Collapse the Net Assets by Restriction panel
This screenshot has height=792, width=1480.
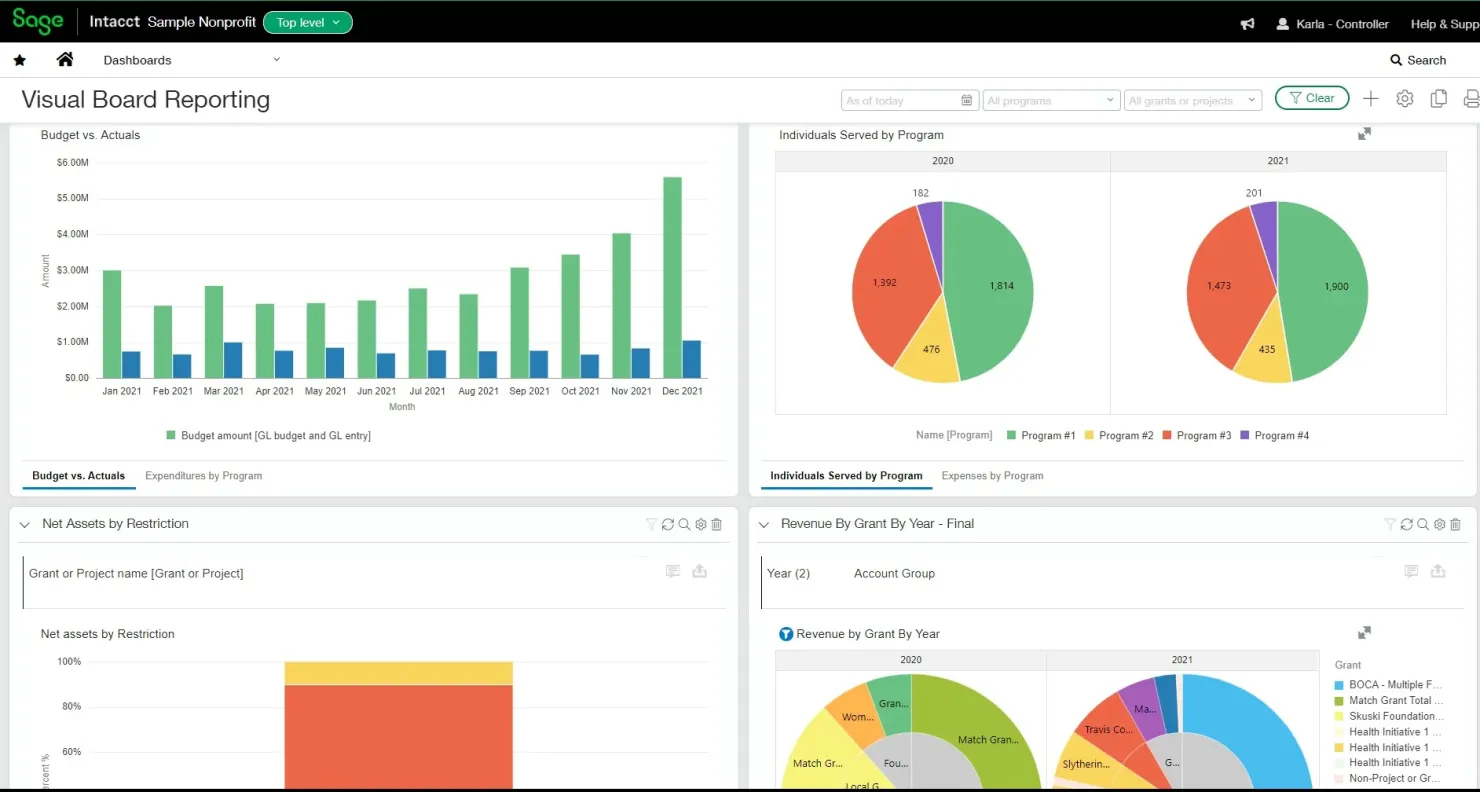tap(25, 524)
